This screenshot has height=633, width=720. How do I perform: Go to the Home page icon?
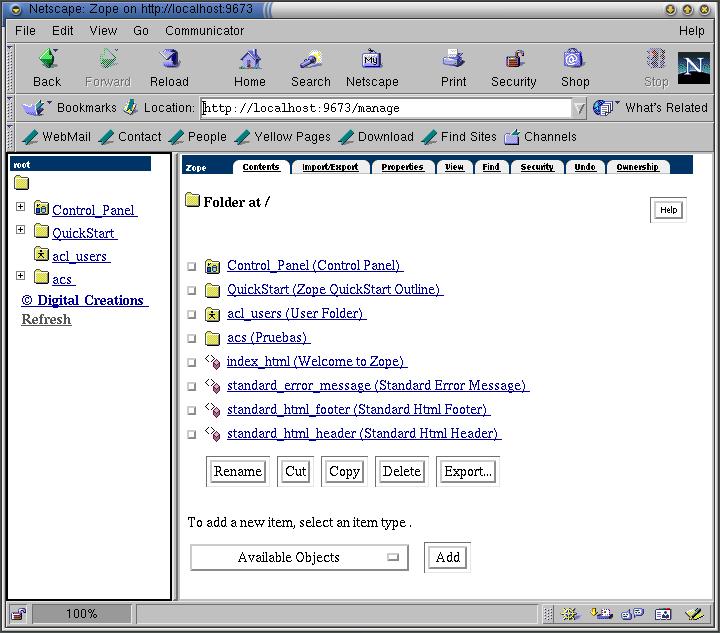250,59
